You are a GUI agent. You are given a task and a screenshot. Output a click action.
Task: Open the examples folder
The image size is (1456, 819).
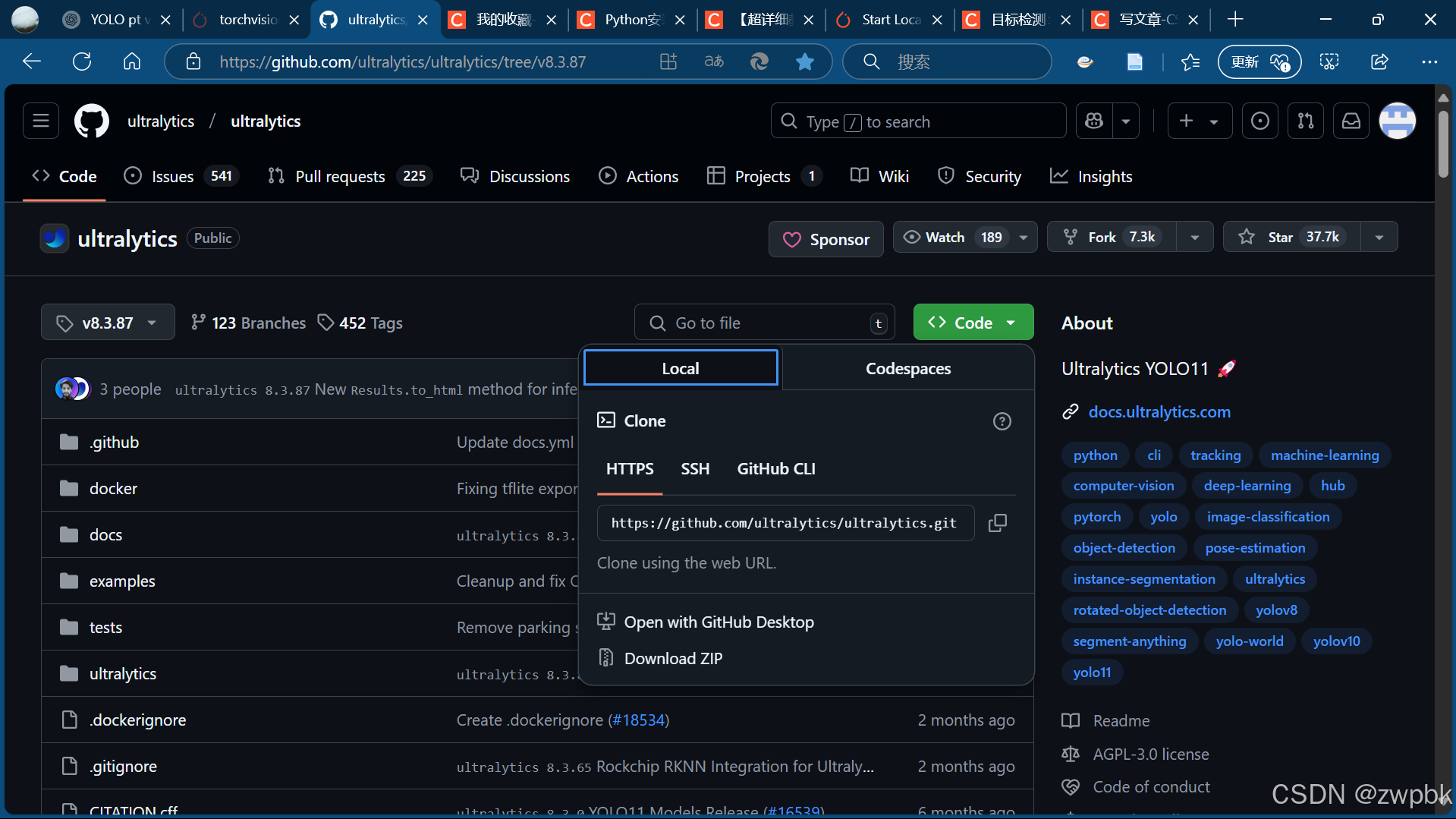click(122, 581)
